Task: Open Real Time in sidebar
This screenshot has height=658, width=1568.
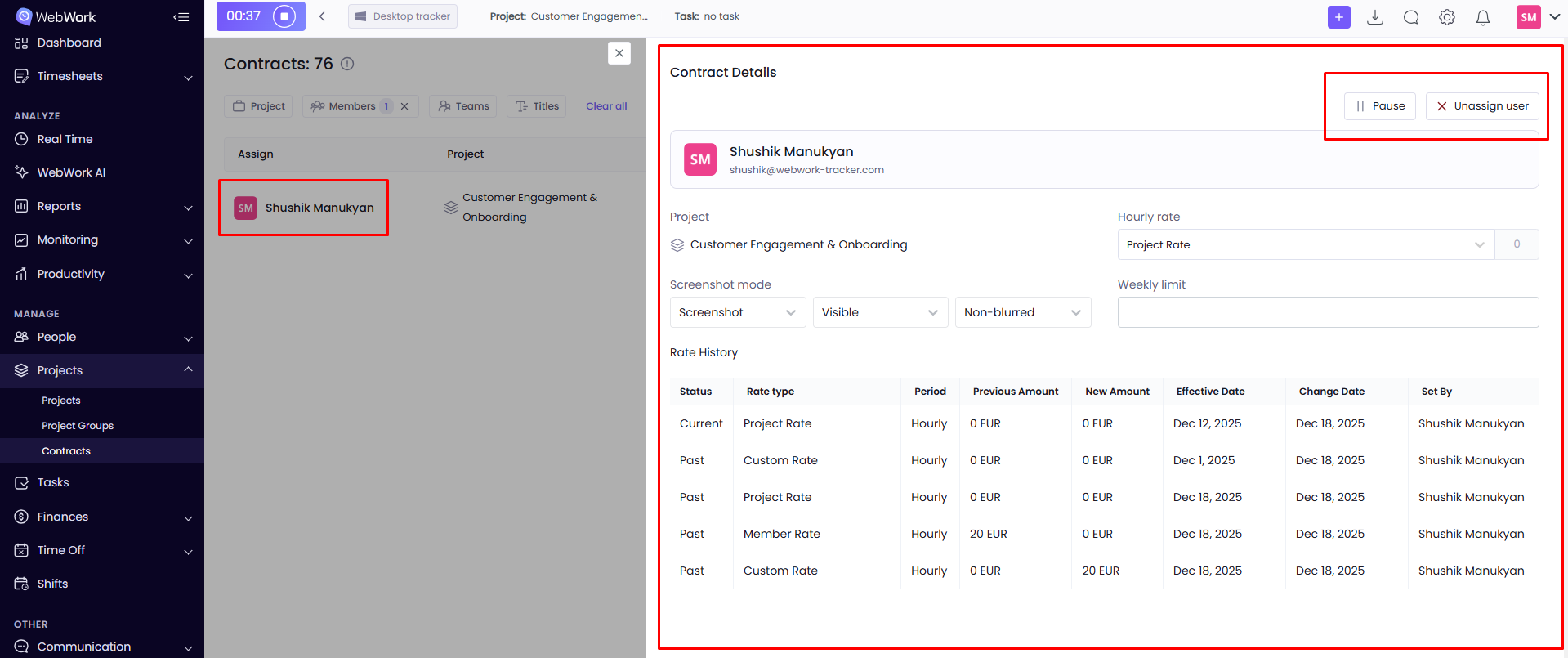Action: [65, 139]
